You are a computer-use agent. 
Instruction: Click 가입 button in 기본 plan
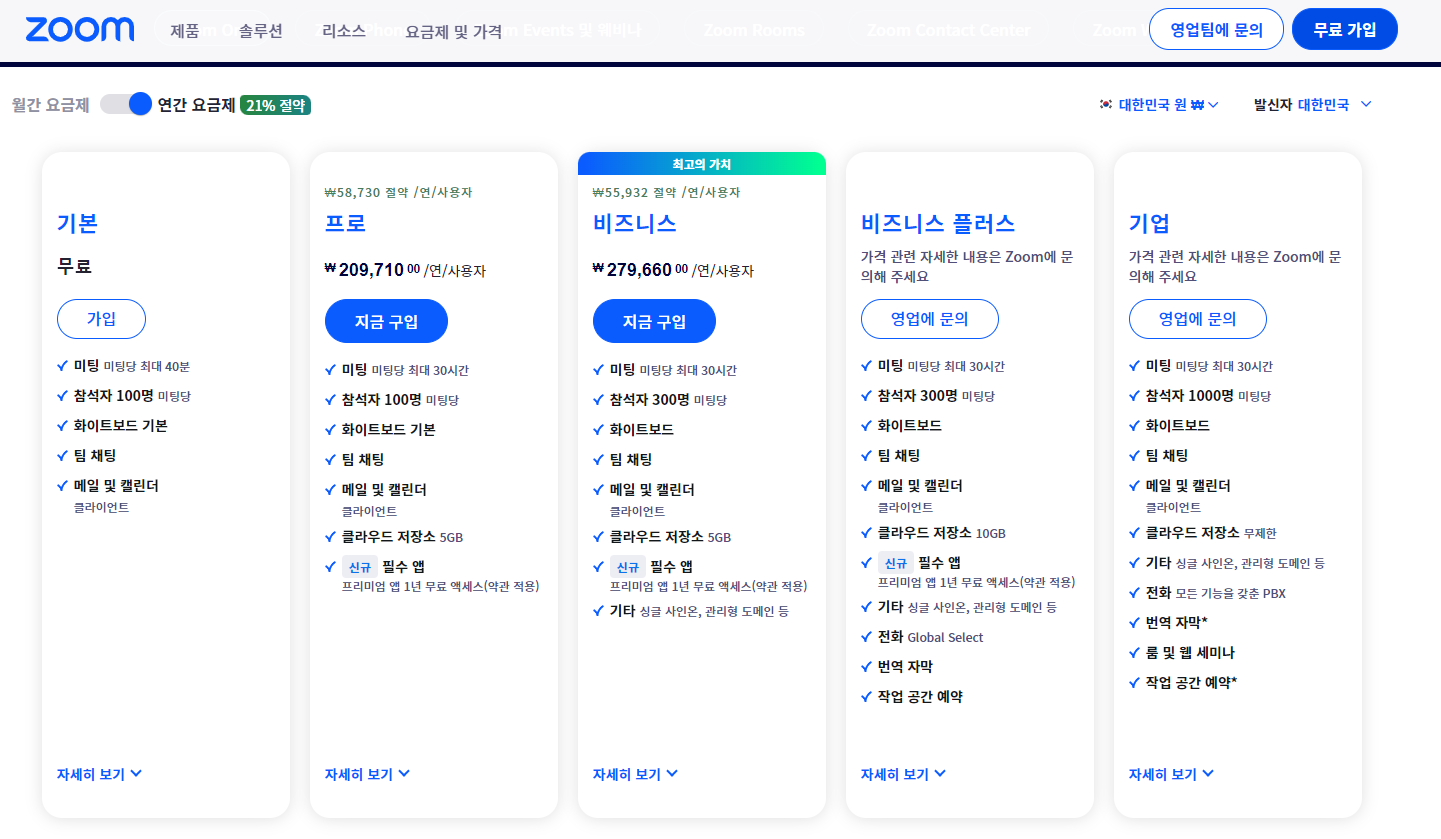coord(101,319)
